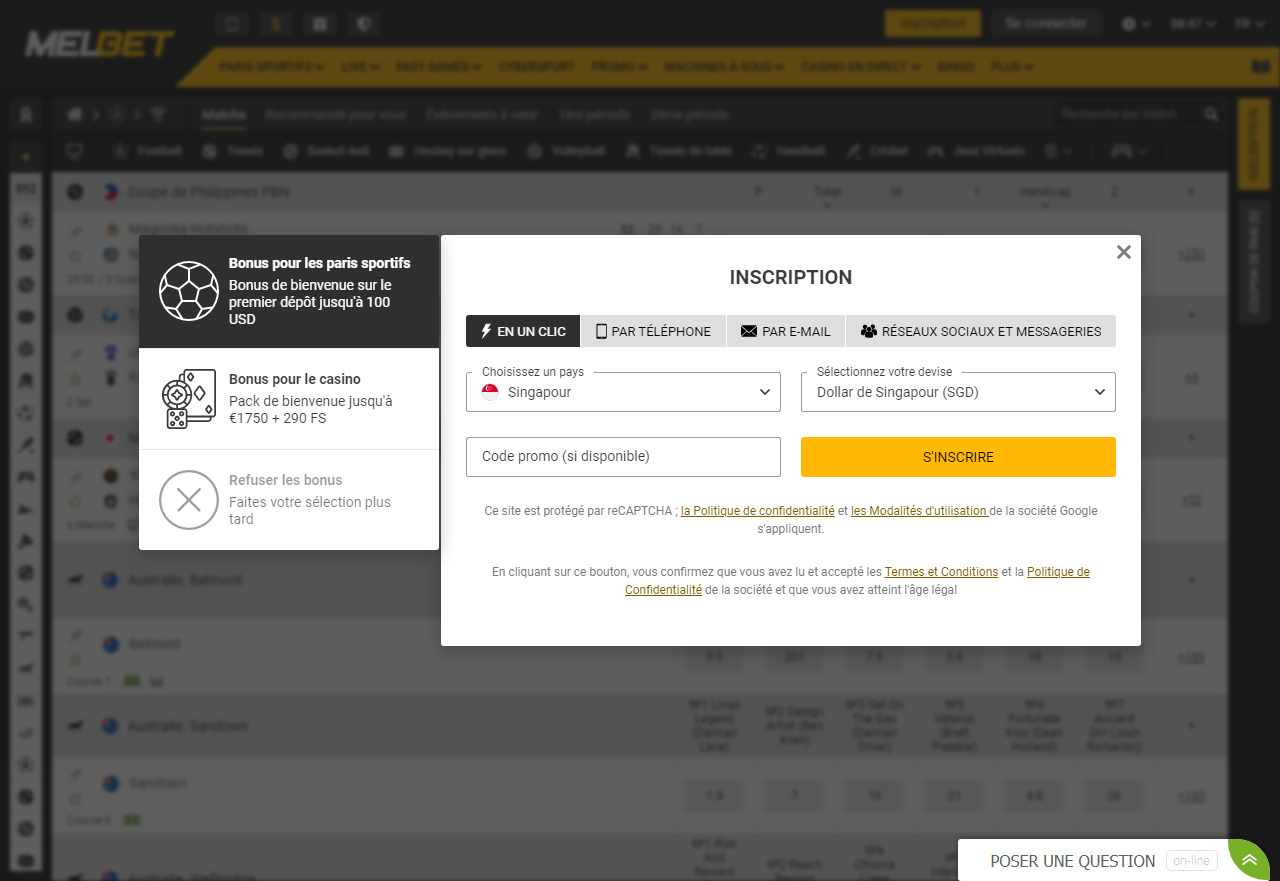1280x881 pixels.
Task: Select the Evénements à venir tab
Action: [x=482, y=115]
